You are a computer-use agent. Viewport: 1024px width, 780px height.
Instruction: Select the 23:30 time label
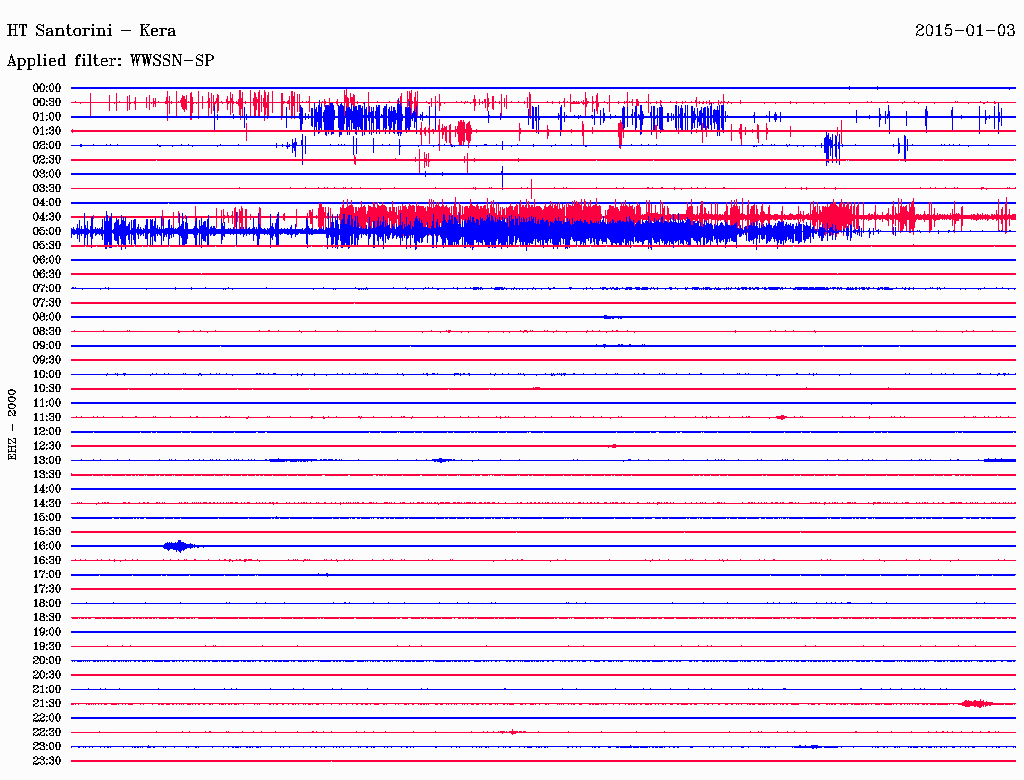[x=47, y=760]
